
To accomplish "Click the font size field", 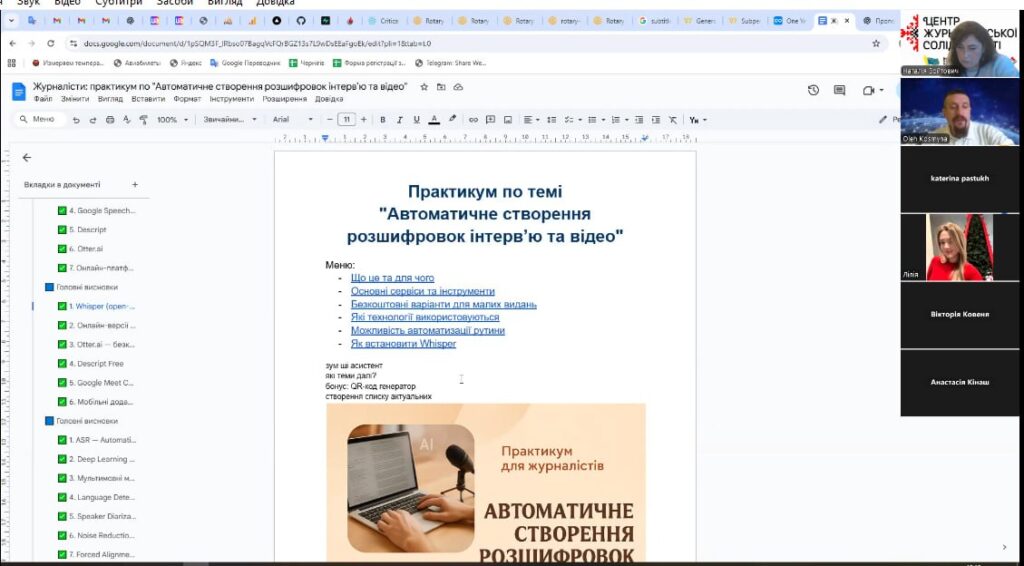I will tap(347, 120).
